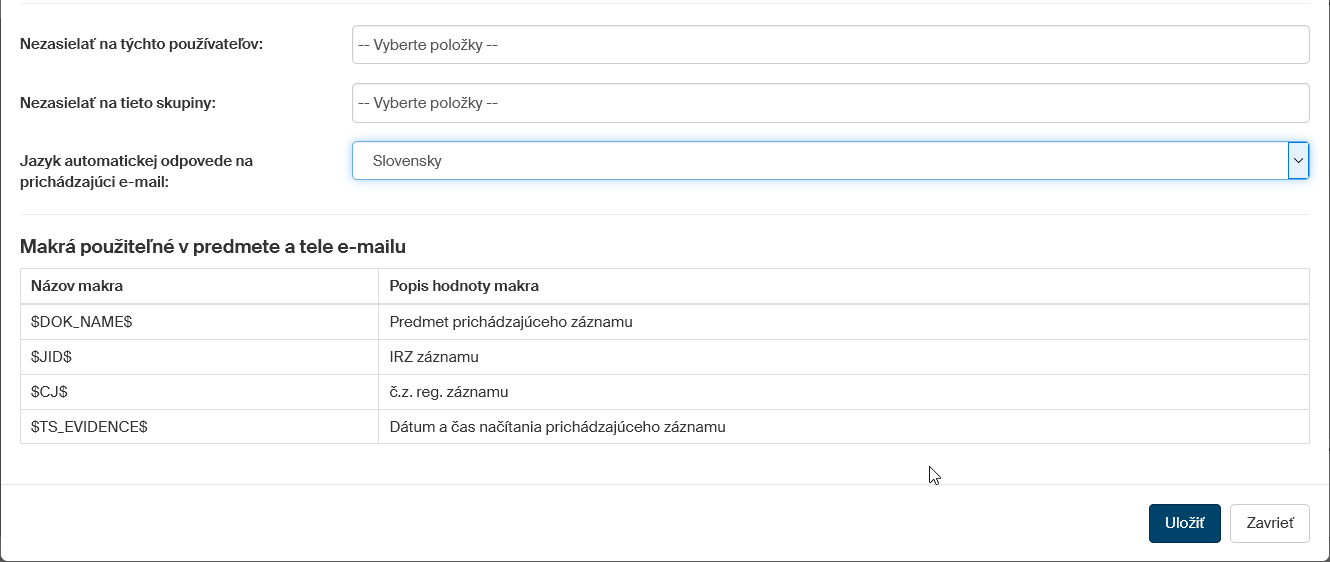This screenshot has height=562, width=1330.
Task: Select the $TS_EVIDENCE$ macro cell
Action: tap(90, 427)
